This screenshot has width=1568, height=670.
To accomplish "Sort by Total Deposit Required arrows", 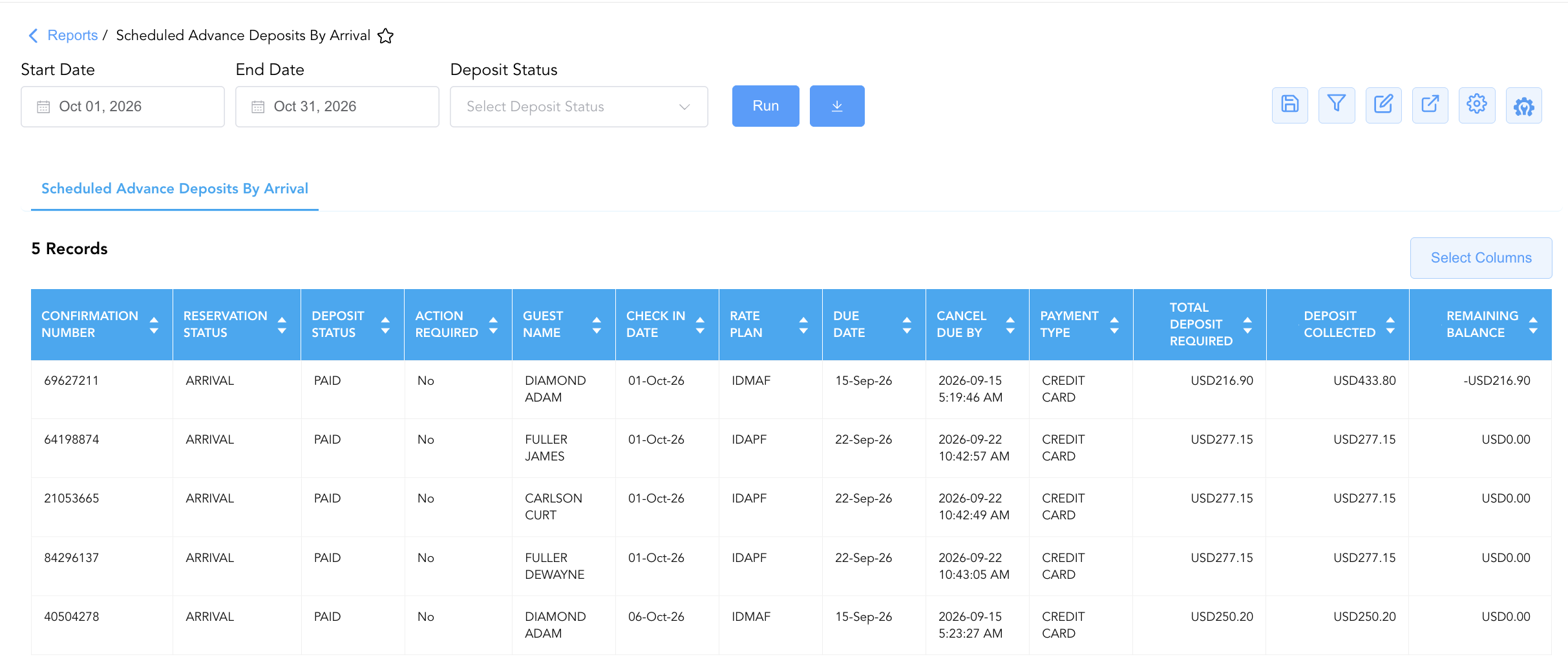I will (1247, 325).
